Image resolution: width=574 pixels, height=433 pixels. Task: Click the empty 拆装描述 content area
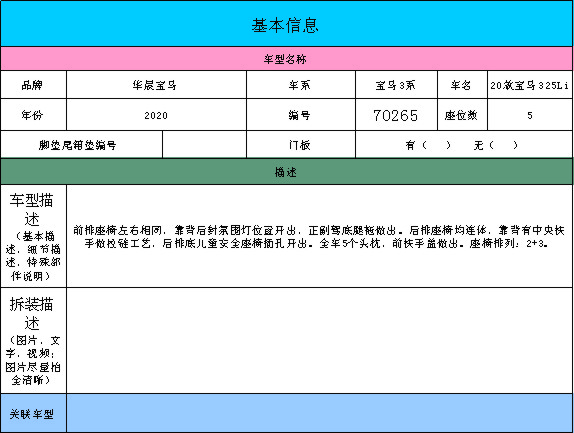point(319,340)
